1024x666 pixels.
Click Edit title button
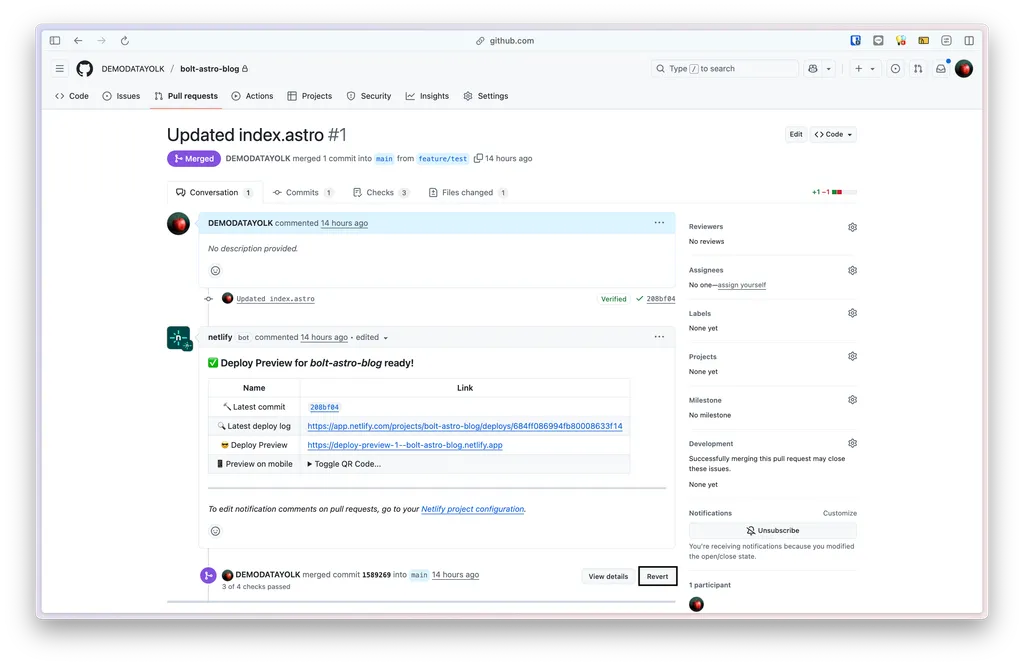point(795,135)
